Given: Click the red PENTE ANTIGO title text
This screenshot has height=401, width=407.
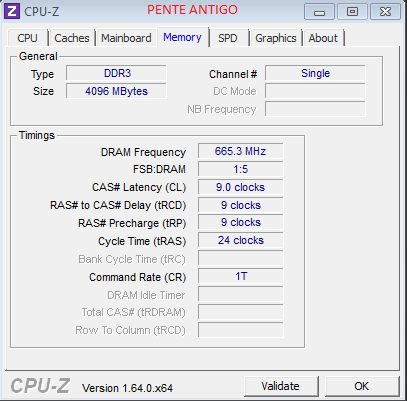Looking at the screenshot, I should point(192,10).
